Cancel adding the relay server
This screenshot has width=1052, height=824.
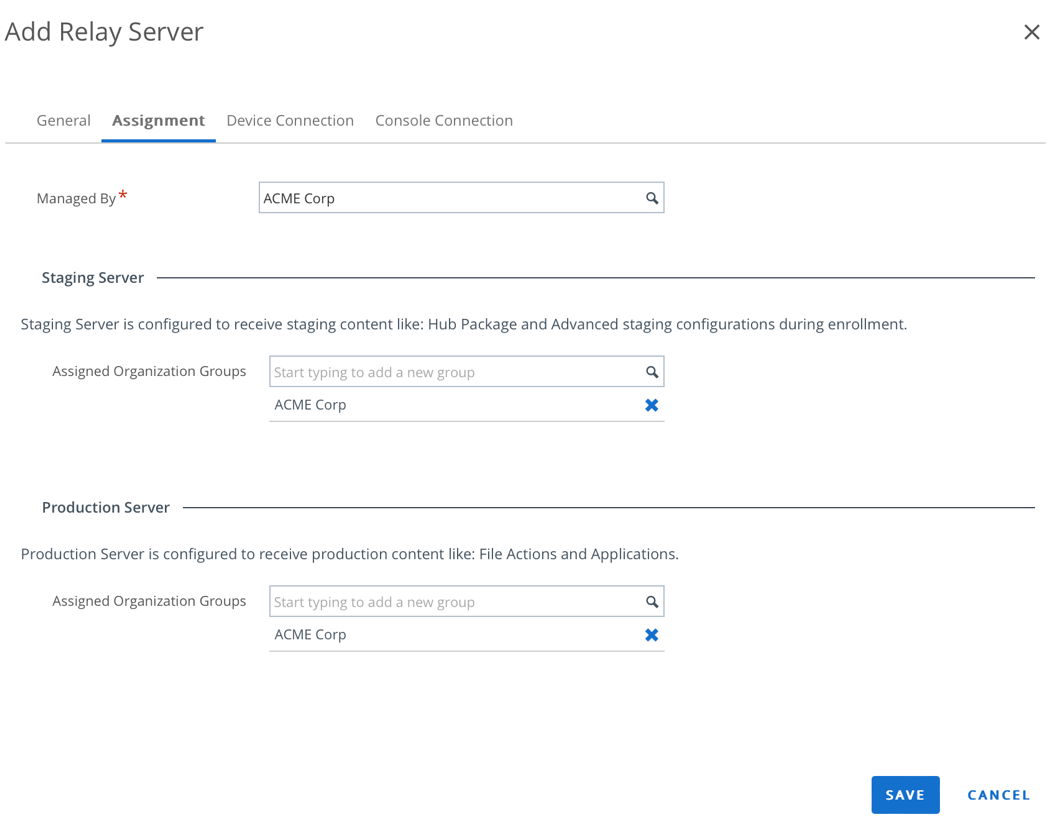pyautogui.click(x=998, y=795)
